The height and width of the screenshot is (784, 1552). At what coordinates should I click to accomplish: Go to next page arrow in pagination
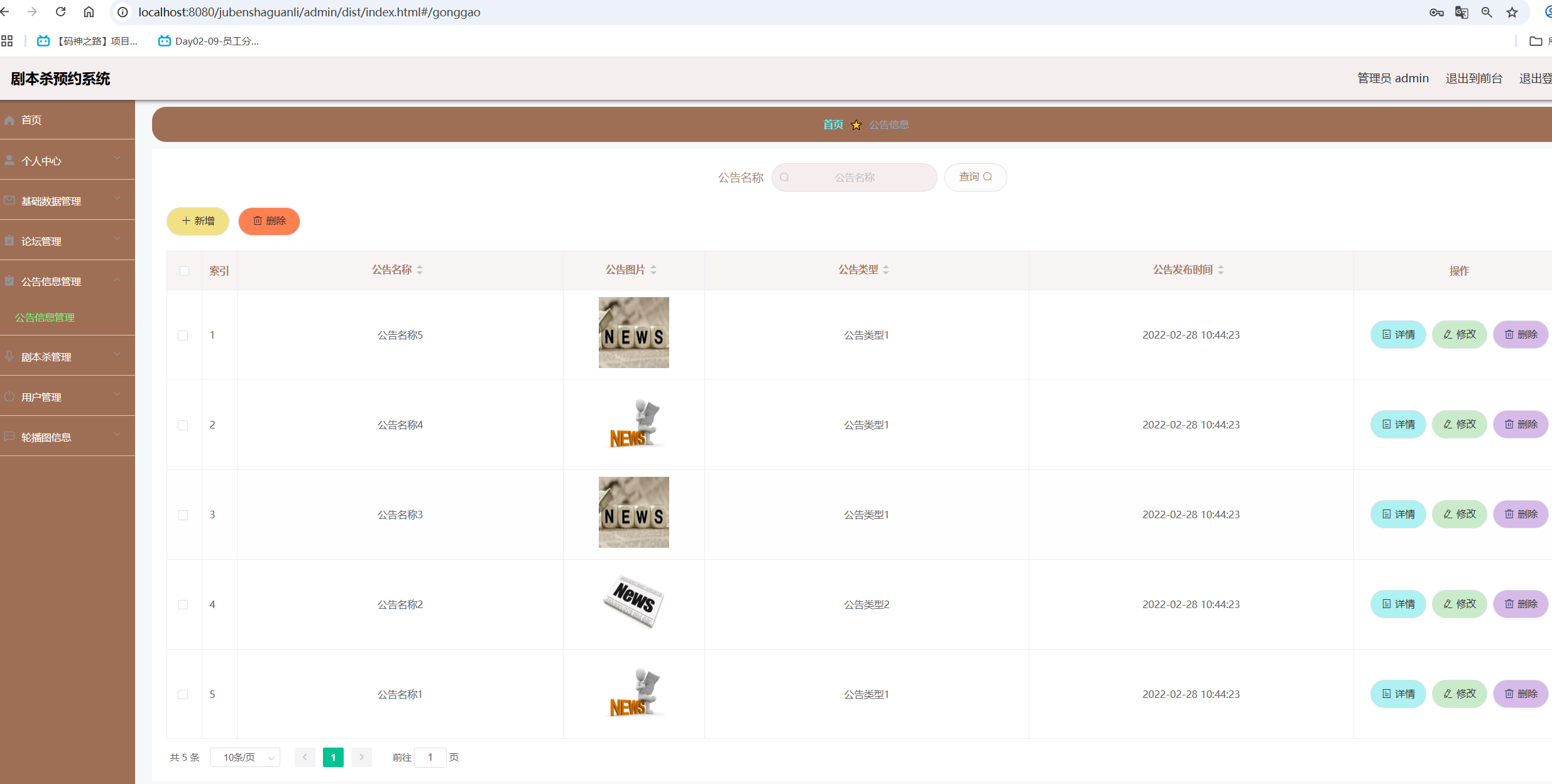pyautogui.click(x=361, y=757)
